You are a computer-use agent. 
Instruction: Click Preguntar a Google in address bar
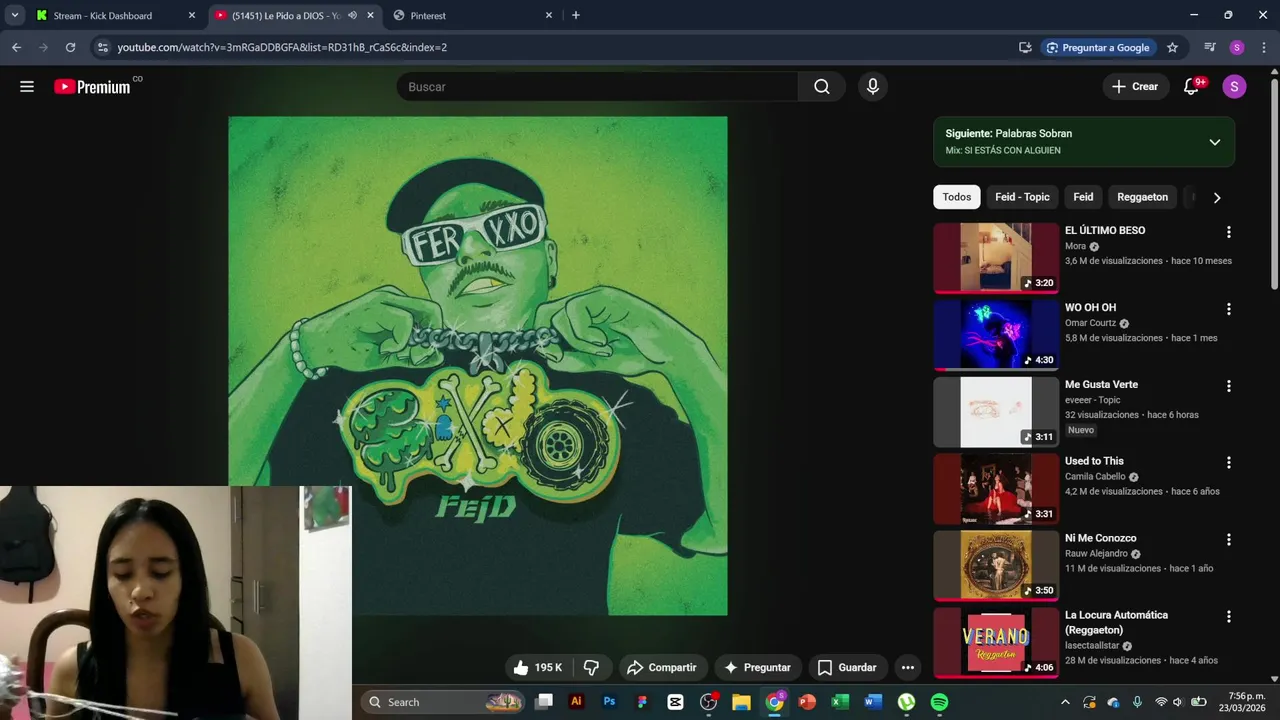pyautogui.click(x=1096, y=47)
